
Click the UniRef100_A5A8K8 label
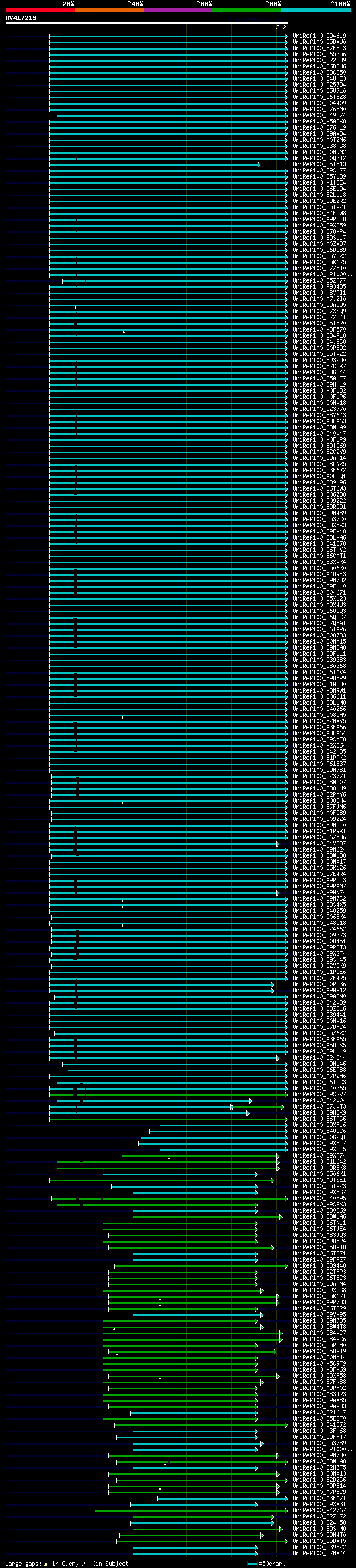[x=319, y=121]
